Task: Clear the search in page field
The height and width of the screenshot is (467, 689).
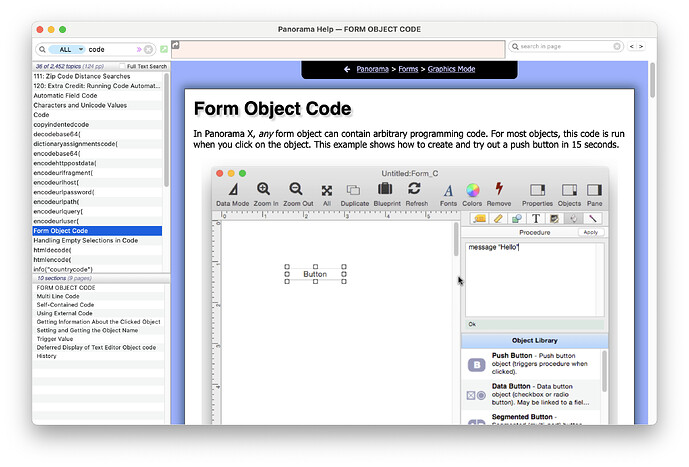Action: pyautogui.click(x=617, y=46)
